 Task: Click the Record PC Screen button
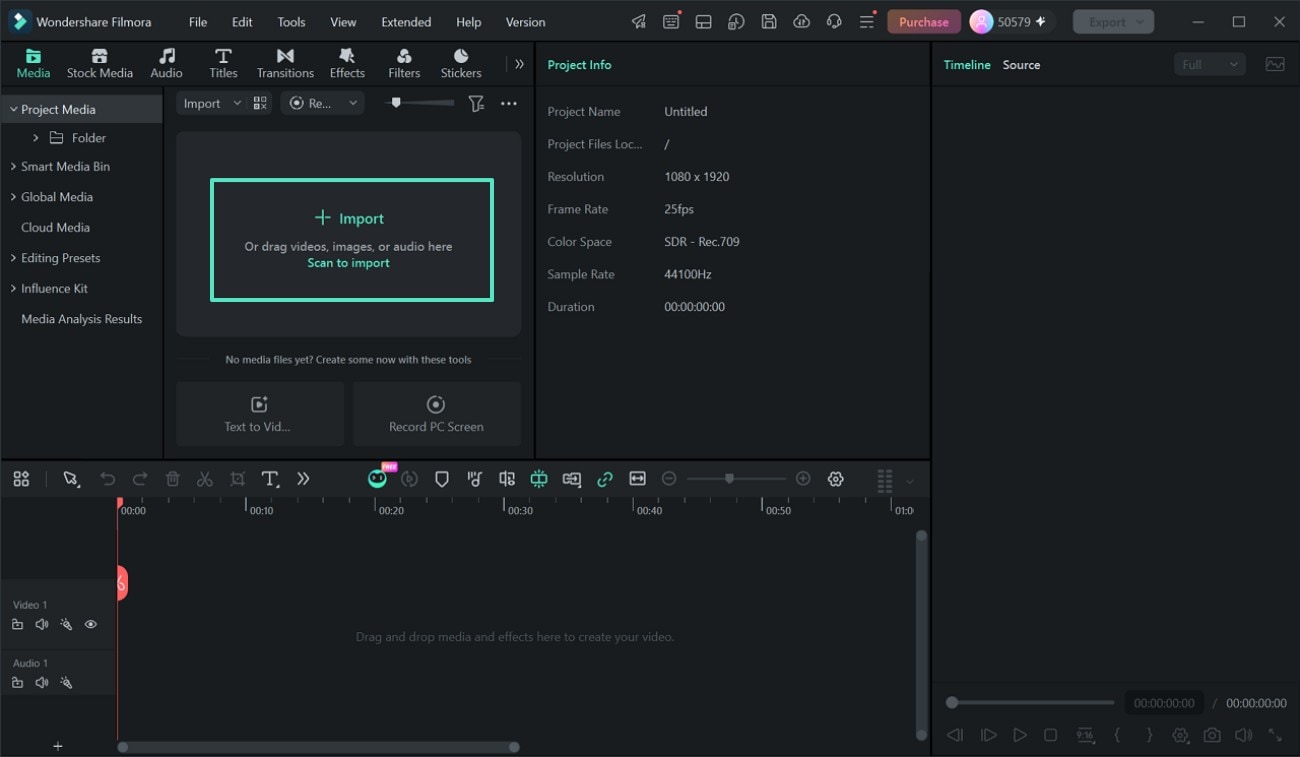436,414
